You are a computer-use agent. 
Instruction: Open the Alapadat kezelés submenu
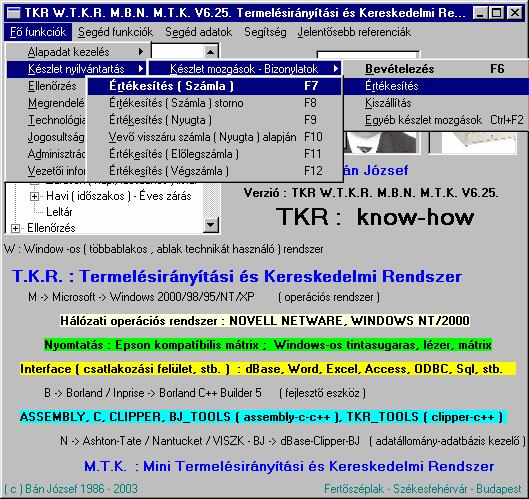tap(78, 52)
